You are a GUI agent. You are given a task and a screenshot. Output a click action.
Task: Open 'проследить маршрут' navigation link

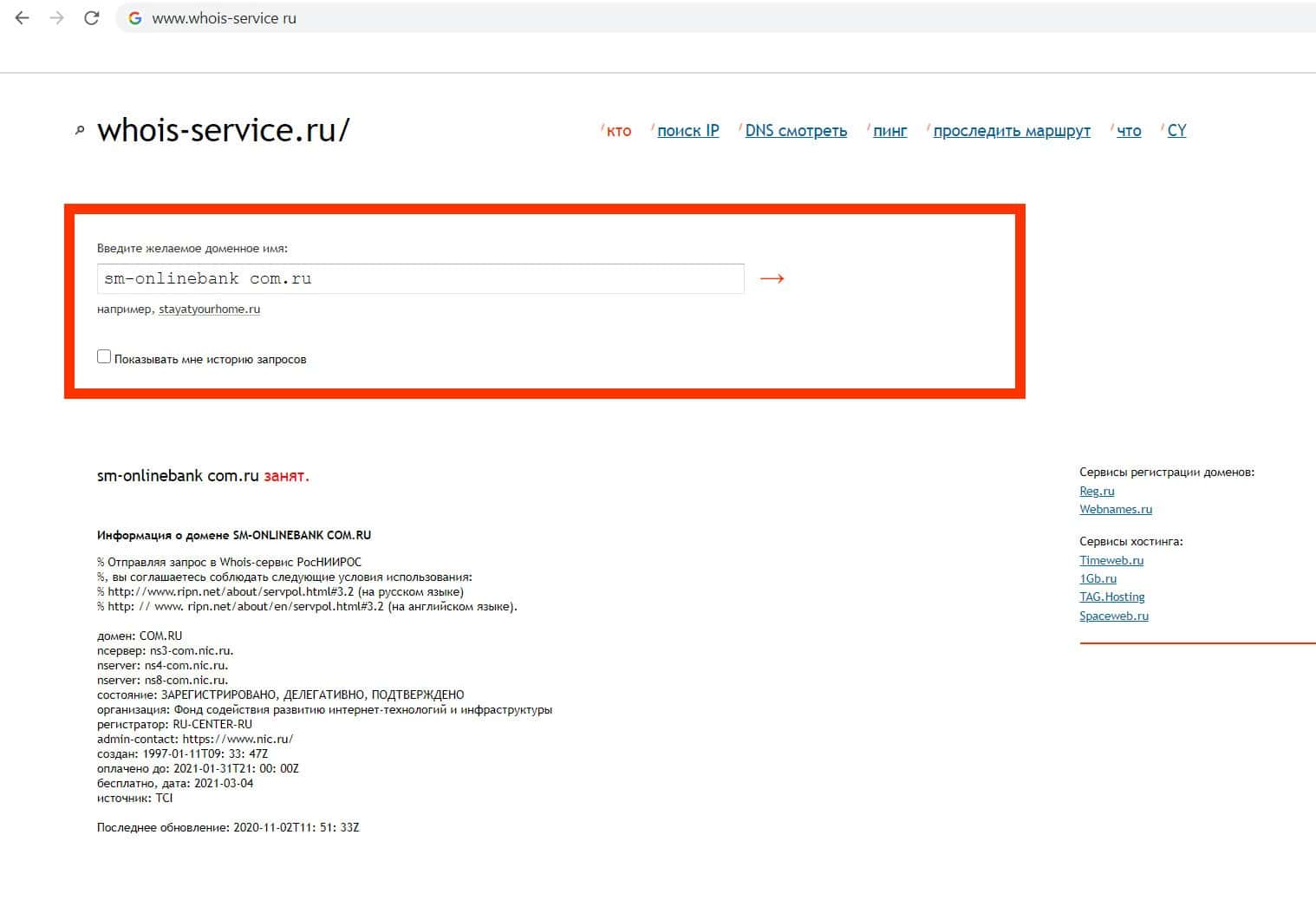pos(1012,131)
